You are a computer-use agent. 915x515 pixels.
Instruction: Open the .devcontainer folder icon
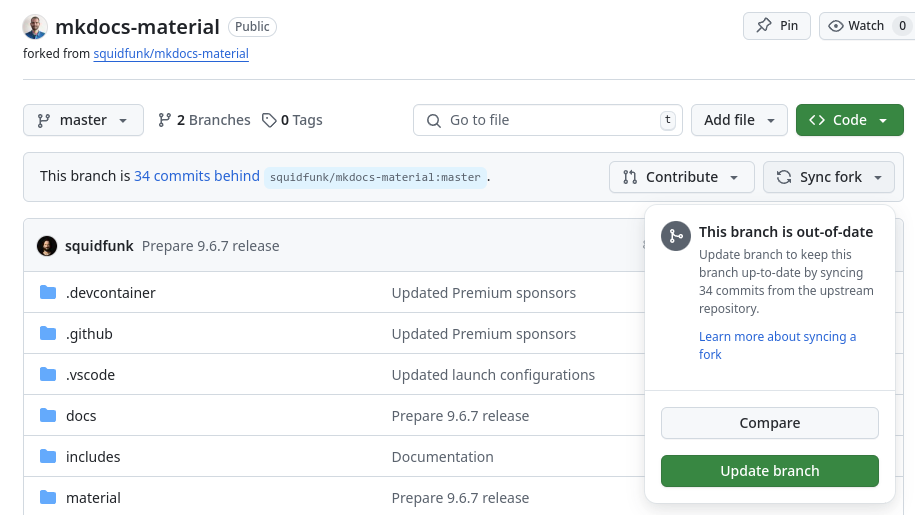[48, 292]
